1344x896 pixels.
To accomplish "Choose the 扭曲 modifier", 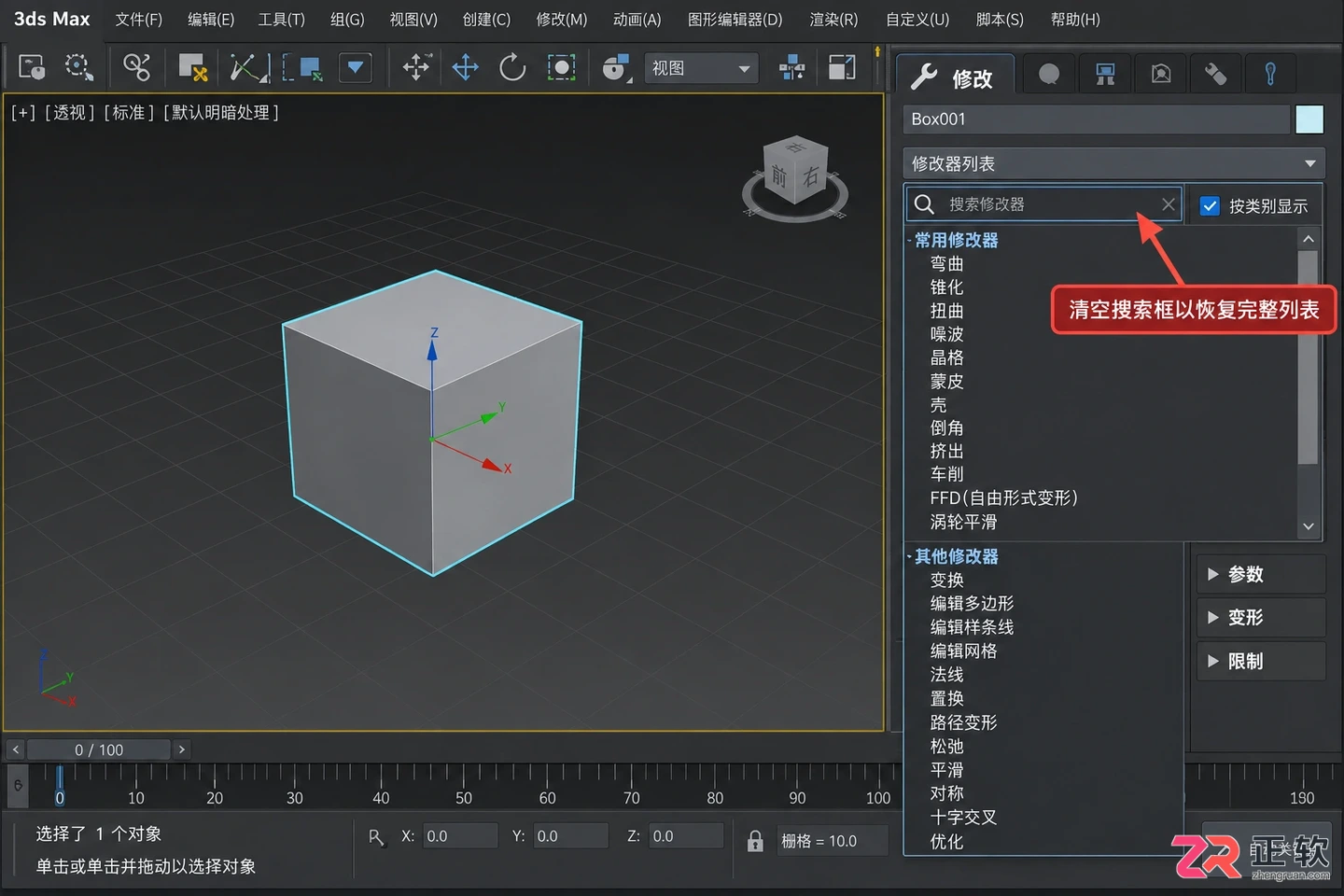I will 946,311.
